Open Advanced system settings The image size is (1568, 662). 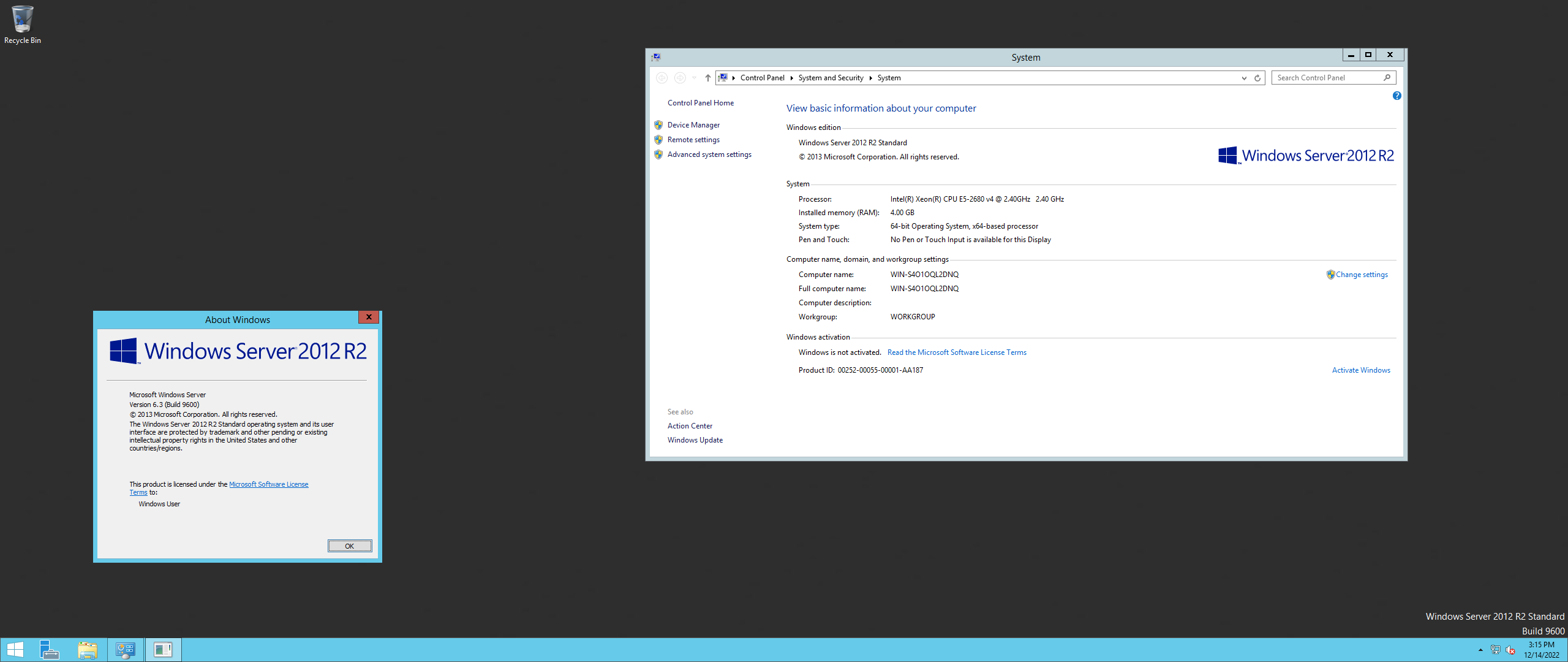coord(709,154)
